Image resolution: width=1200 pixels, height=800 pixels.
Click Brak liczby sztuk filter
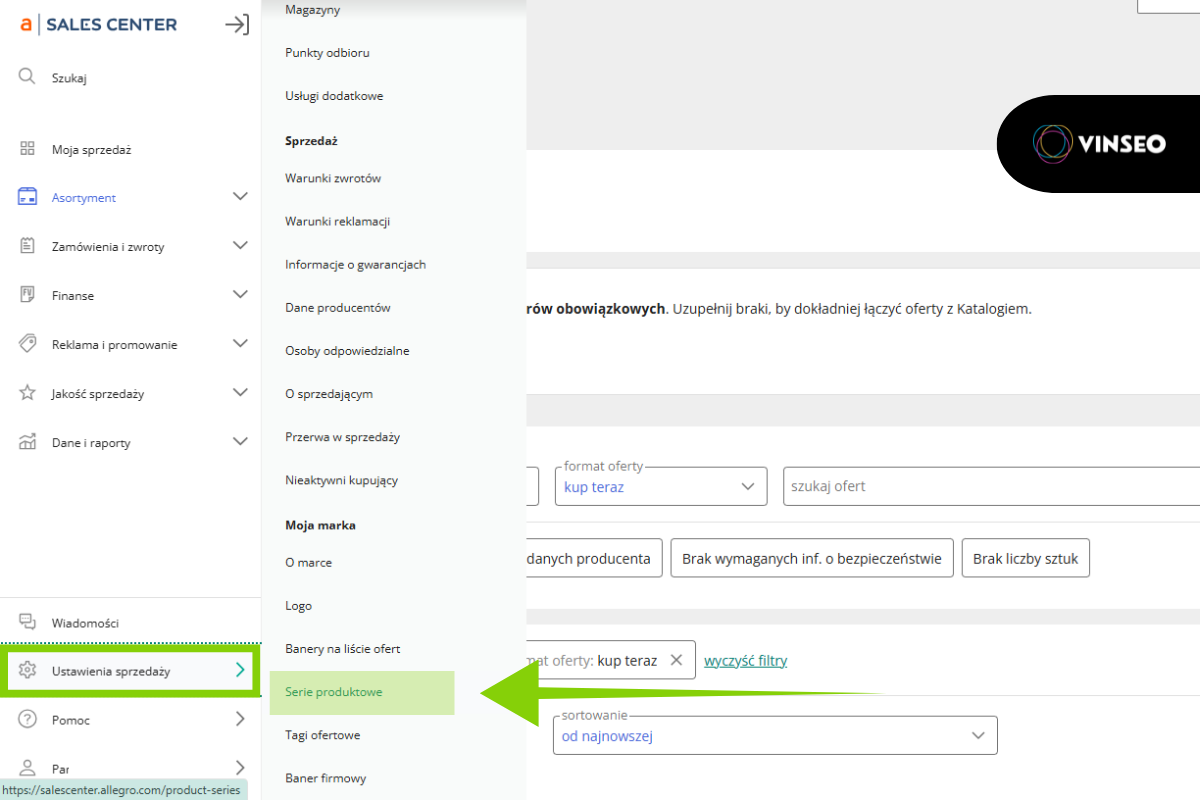pyautogui.click(x=1026, y=559)
